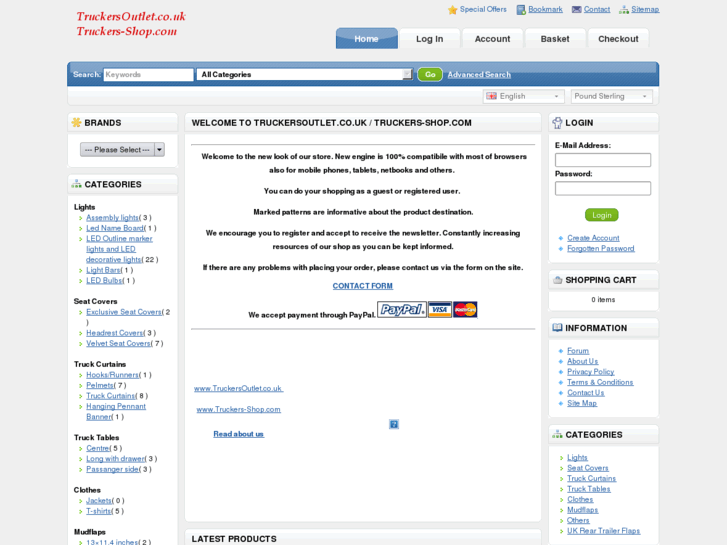
Task: Click the E-Mail Address input field
Action: click(603, 160)
